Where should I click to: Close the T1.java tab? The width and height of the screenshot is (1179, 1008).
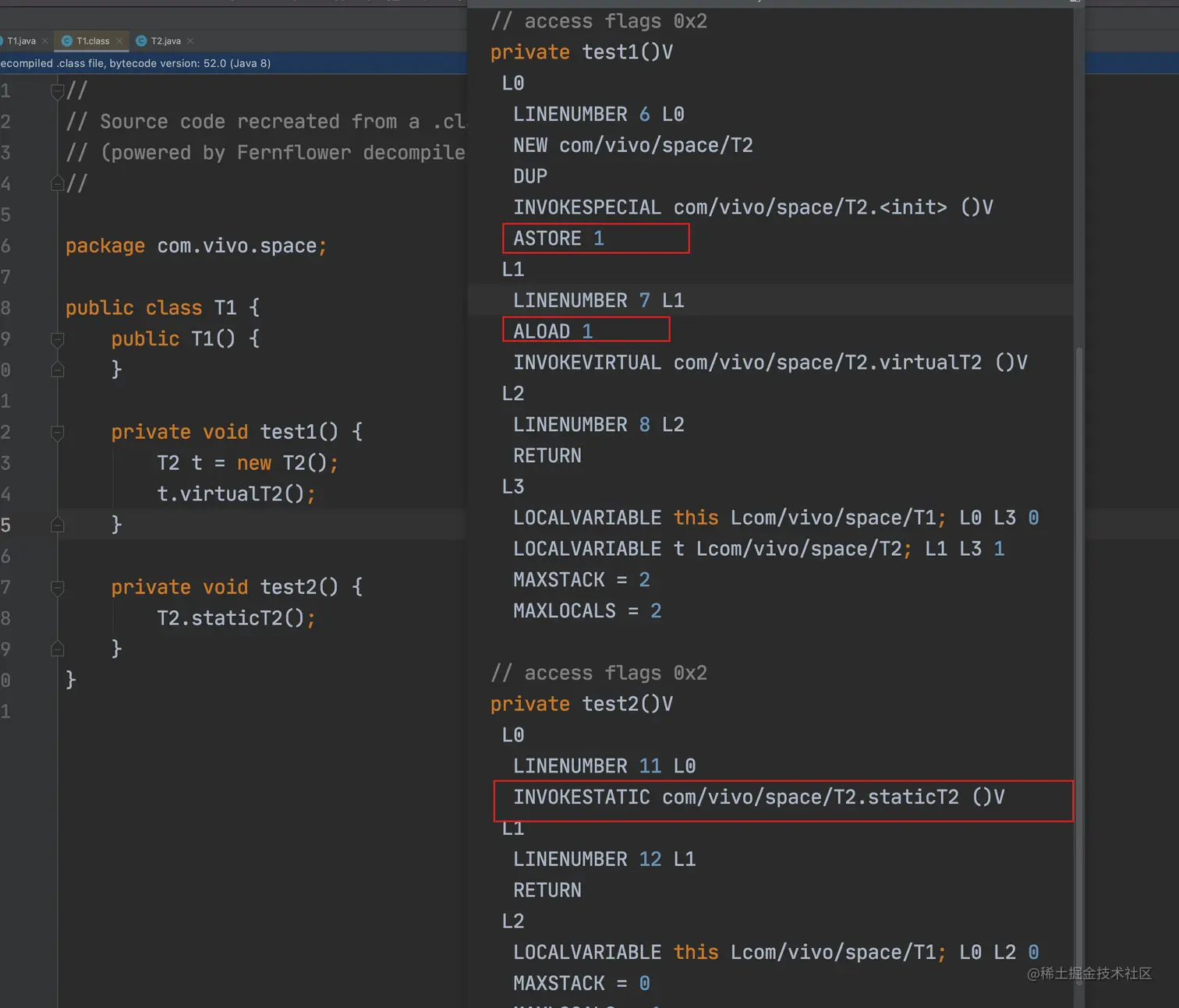coord(45,41)
